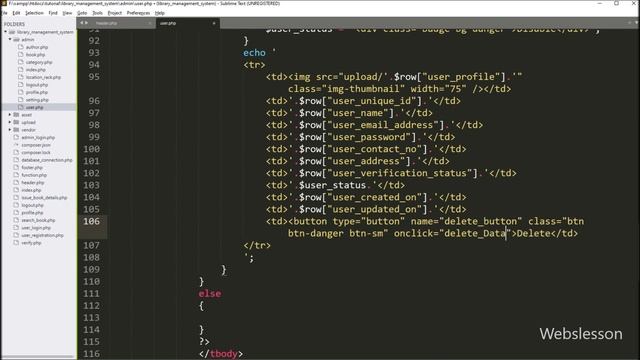Expand the vendor folder
The image size is (640, 360).
click(10, 130)
